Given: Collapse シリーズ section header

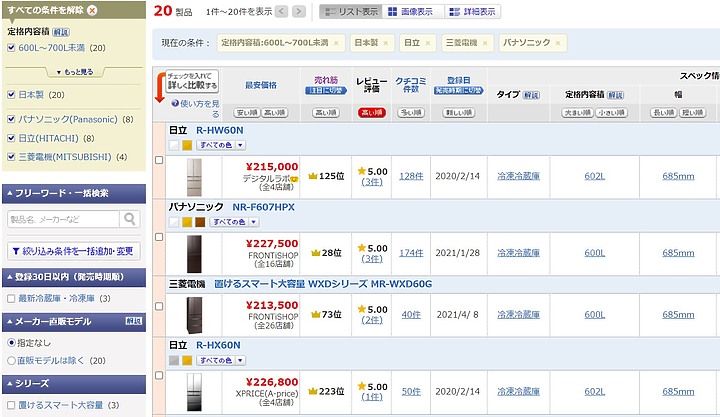Looking at the screenshot, I should pos(74,383).
